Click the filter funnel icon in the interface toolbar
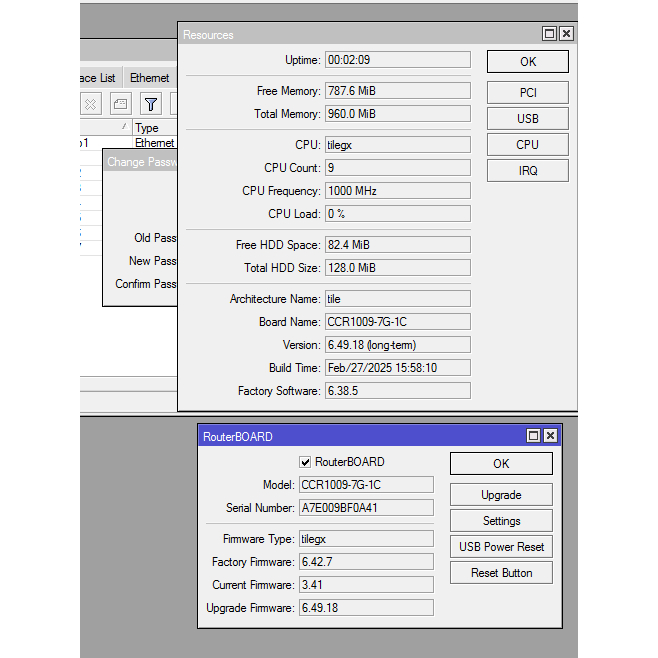Viewport: 658px width, 658px height. click(150, 104)
